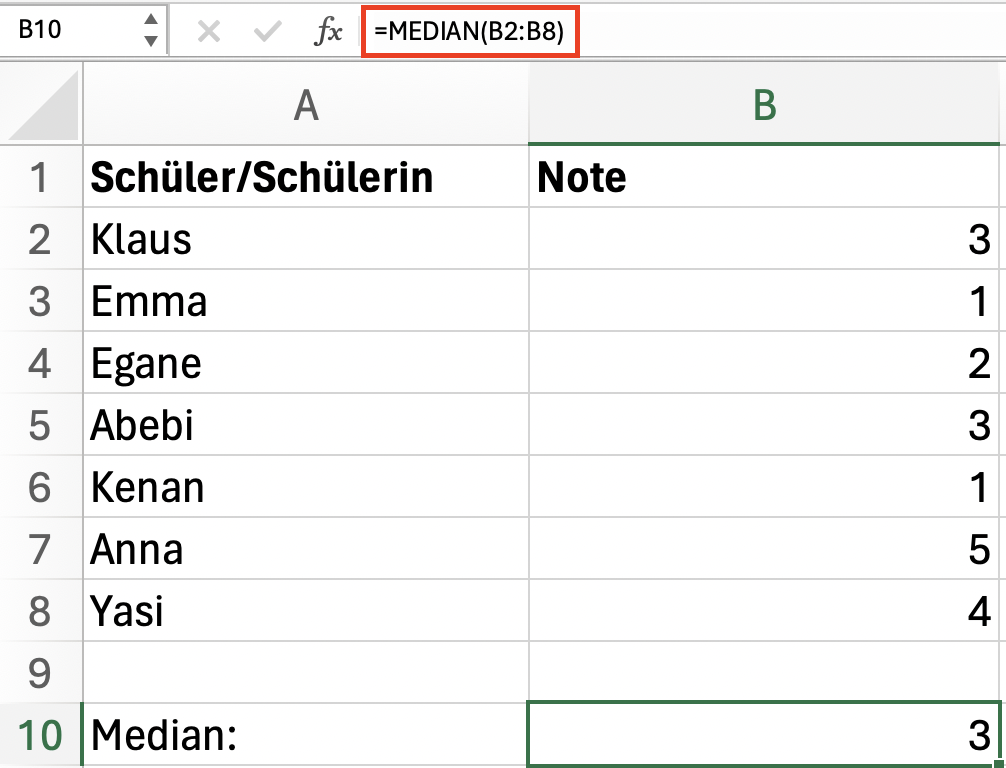Select column B header
Image resolution: width=1006 pixels, height=768 pixels.
(764, 104)
